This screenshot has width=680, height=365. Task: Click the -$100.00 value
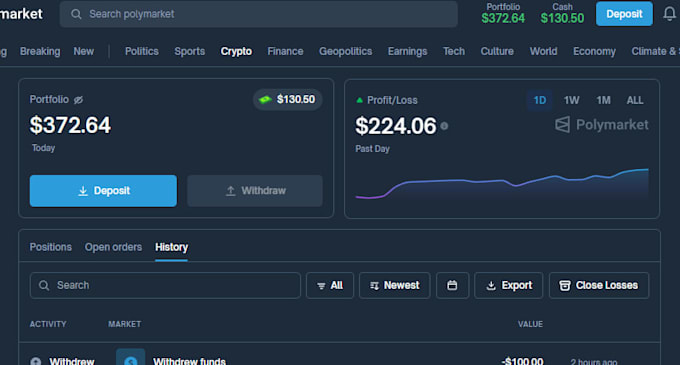click(x=522, y=361)
